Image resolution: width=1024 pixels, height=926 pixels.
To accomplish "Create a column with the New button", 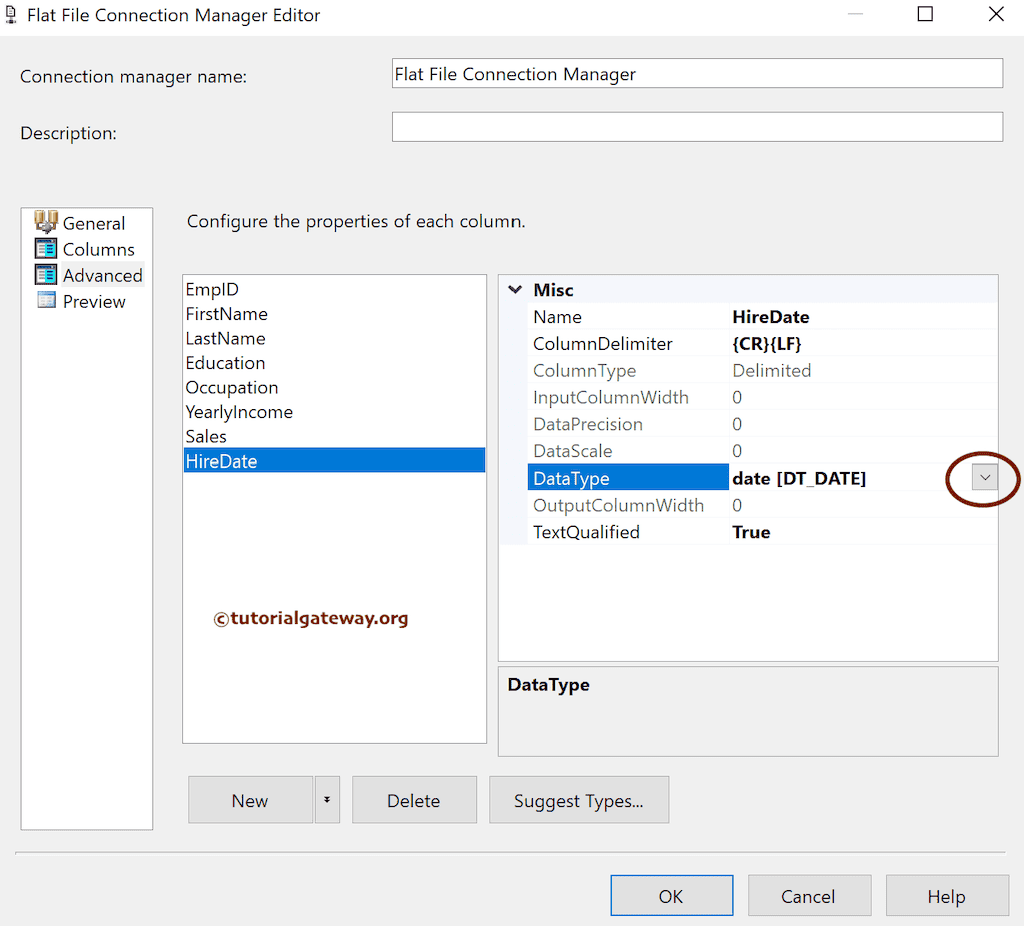I will click(x=250, y=800).
